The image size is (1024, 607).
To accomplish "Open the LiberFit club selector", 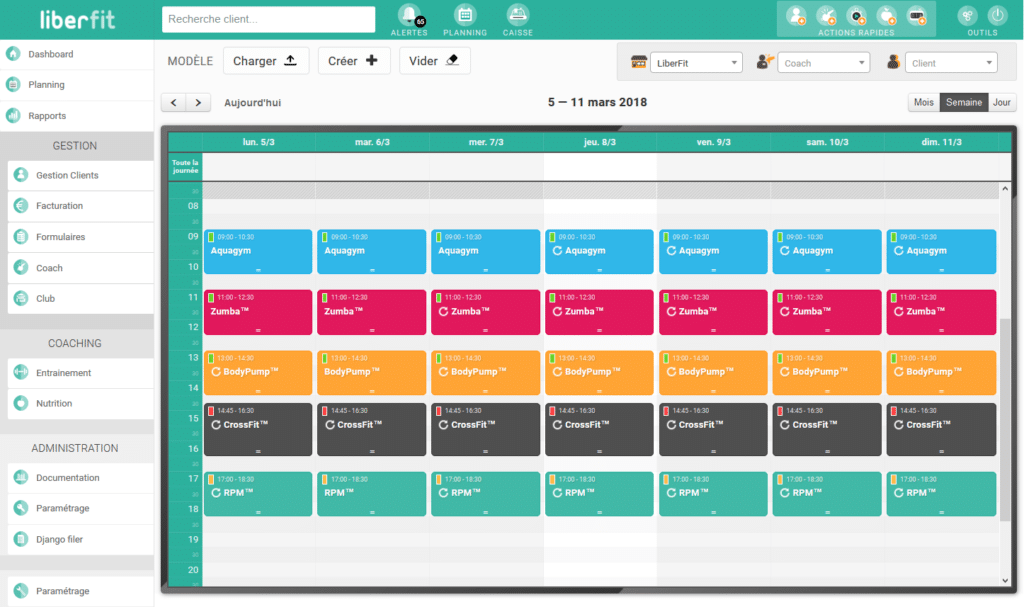I will pyautogui.click(x=696, y=62).
